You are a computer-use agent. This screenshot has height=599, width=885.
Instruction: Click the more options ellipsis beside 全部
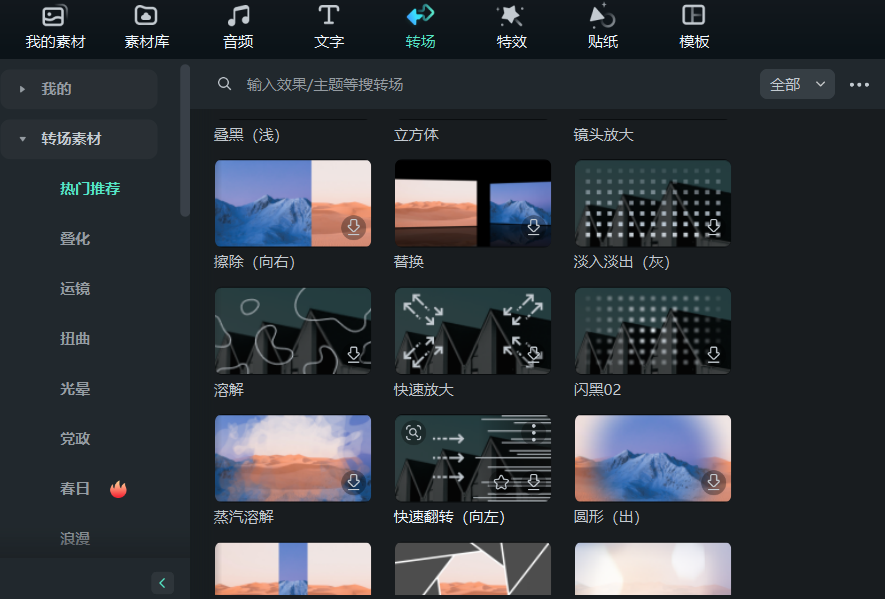tap(859, 85)
